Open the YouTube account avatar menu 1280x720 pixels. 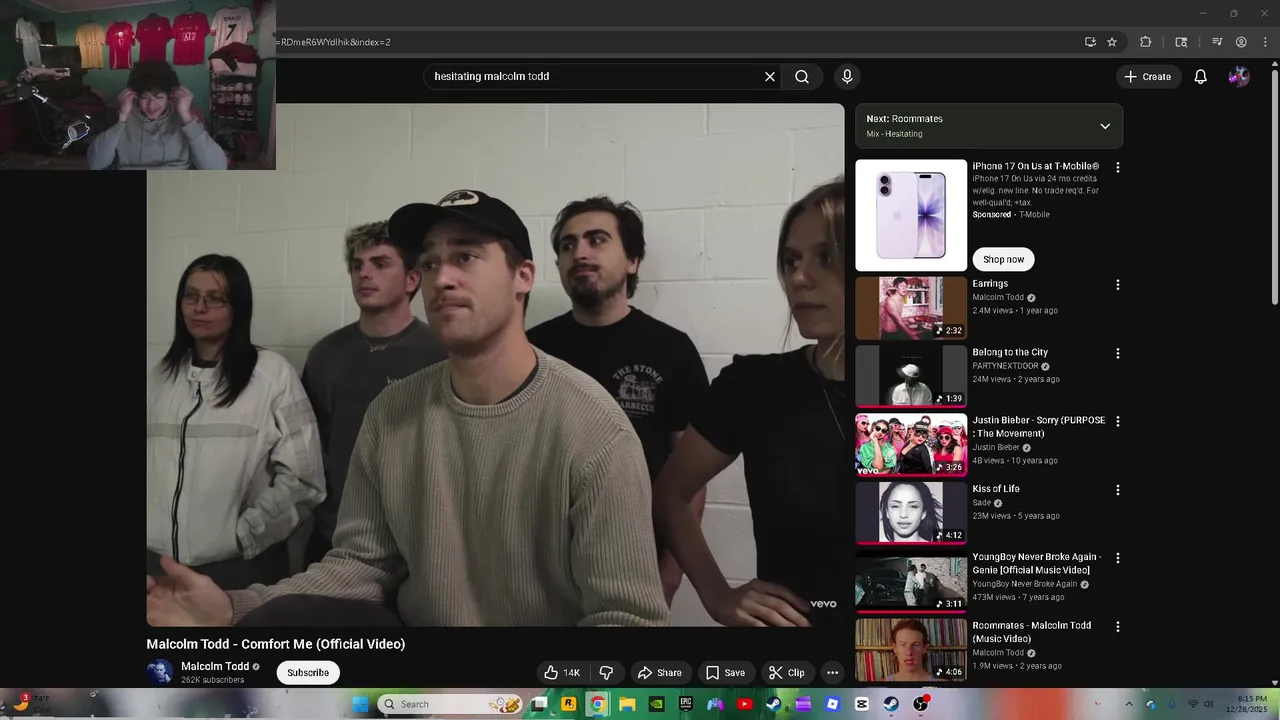(x=1239, y=76)
